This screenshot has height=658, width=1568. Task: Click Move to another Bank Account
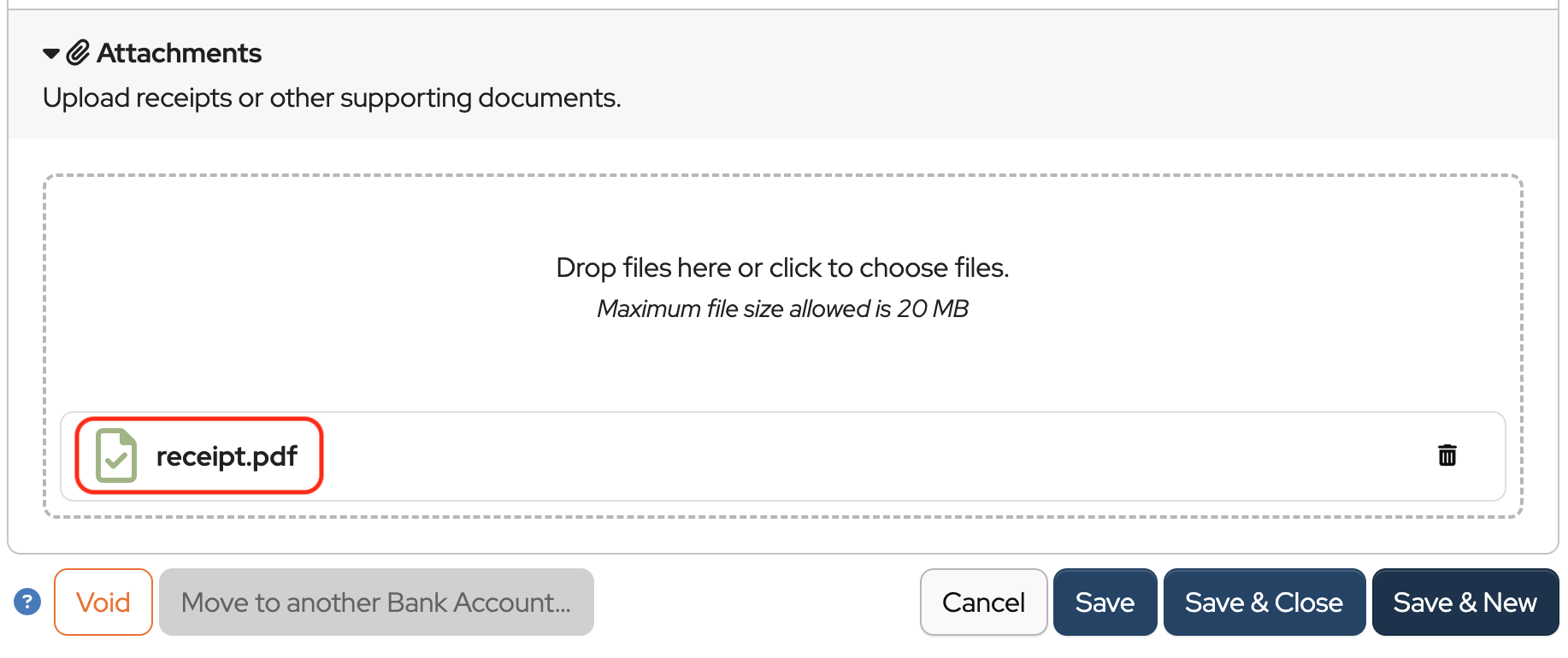(376, 602)
